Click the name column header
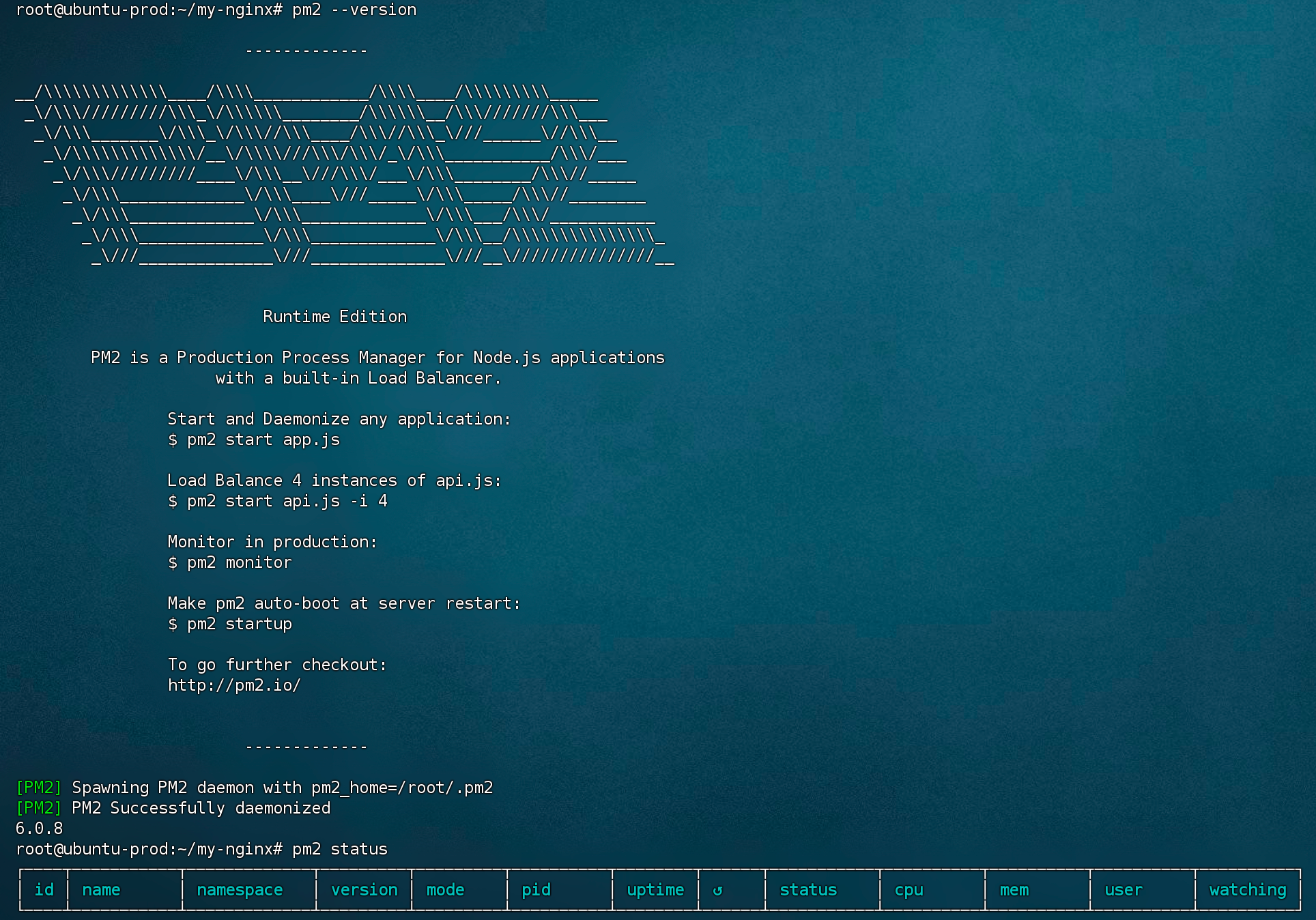This screenshot has width=1316, height=920. coord(101,890)
